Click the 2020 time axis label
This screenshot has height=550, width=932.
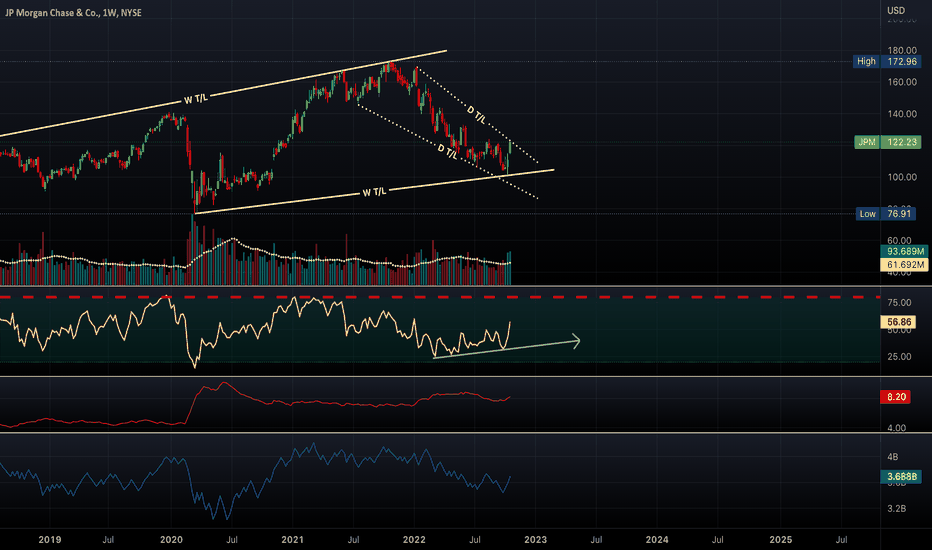[171, 540]
